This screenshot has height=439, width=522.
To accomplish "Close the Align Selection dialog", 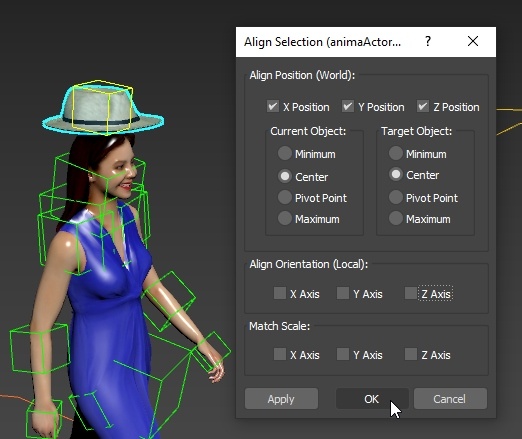I will point(473,41).
